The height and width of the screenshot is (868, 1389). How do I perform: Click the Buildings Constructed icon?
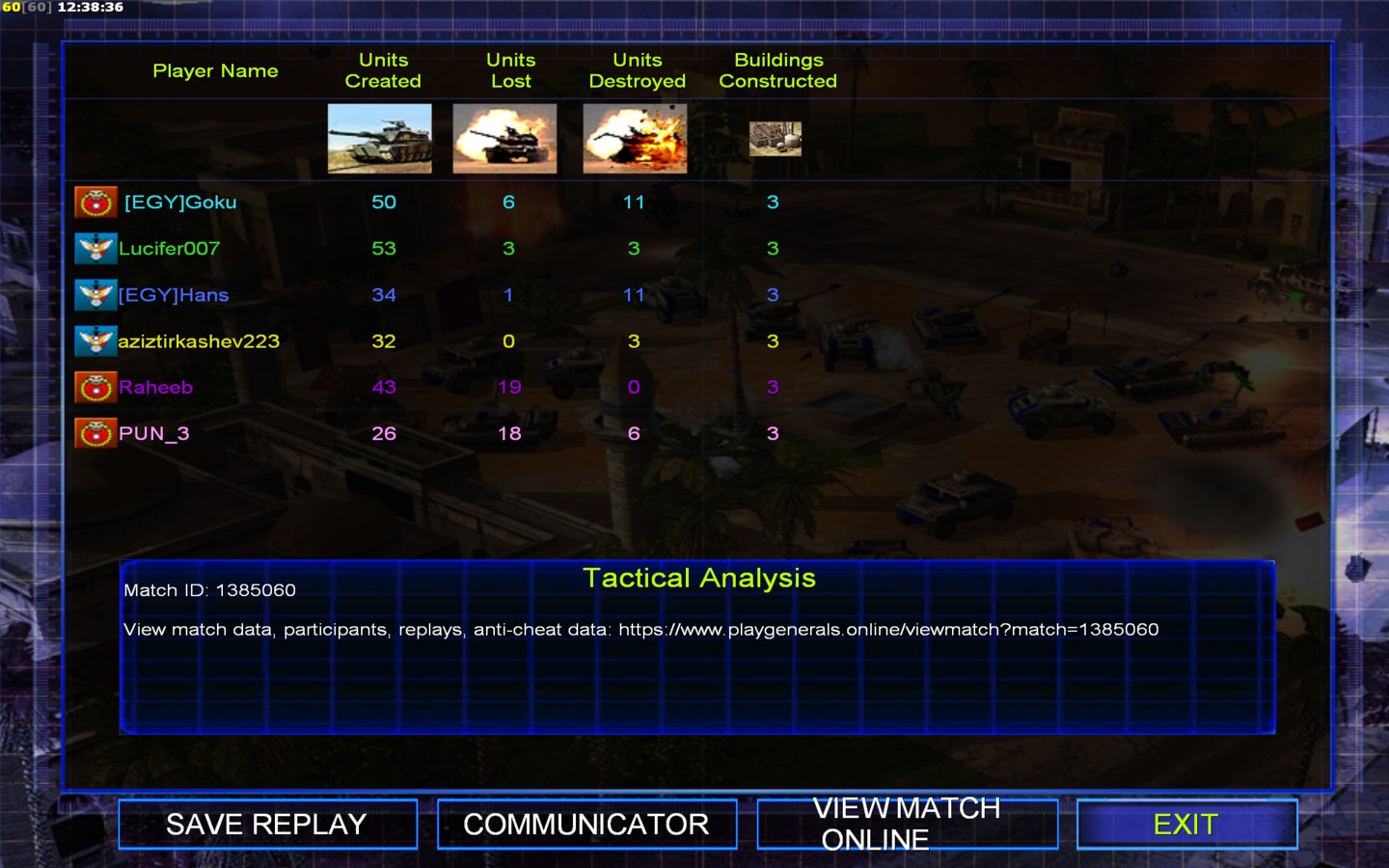pyautogui.click(x=776, y=139)
